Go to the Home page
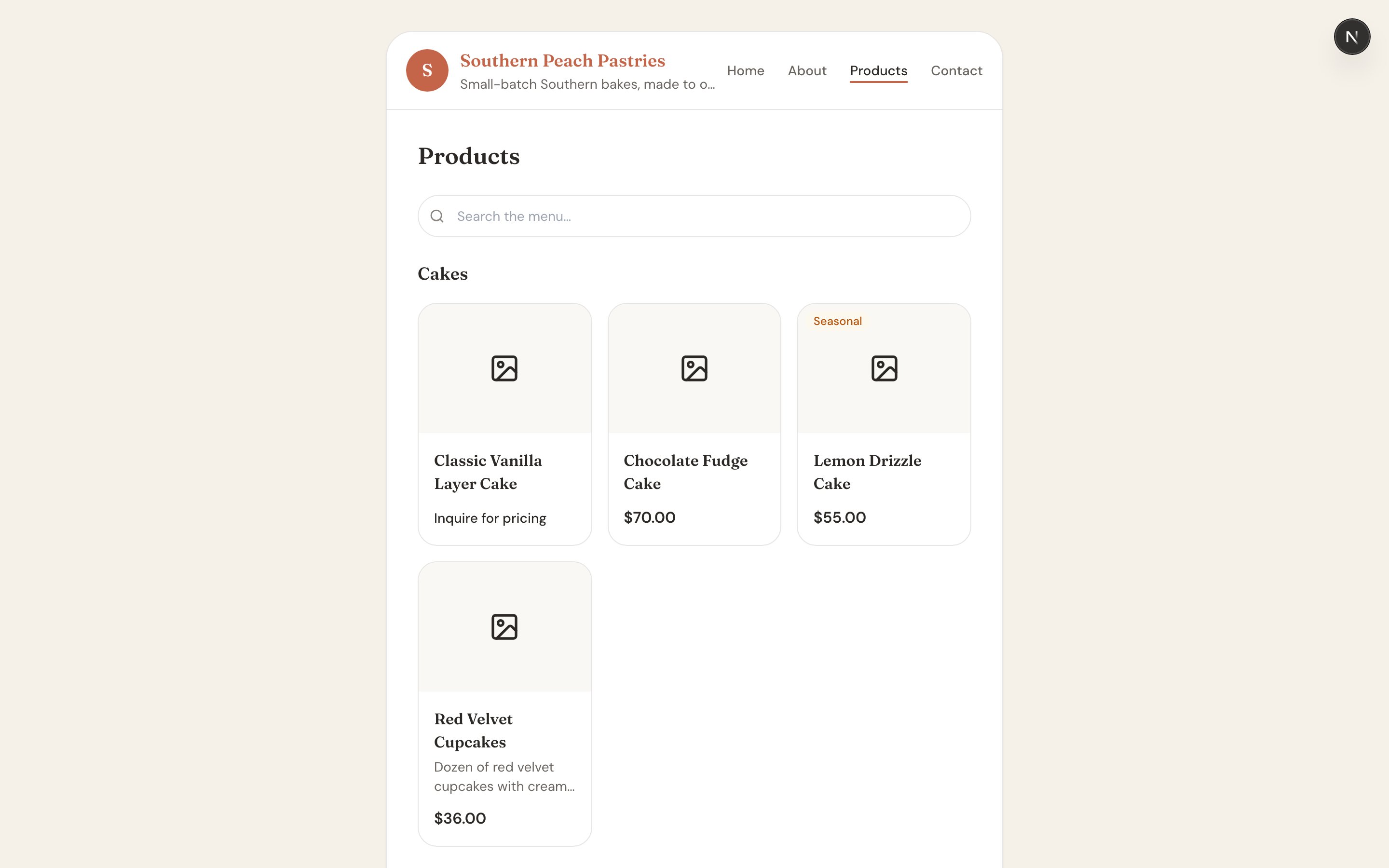Image resolution: width=1389 pixels, height=868 pixels. point(746,70)
